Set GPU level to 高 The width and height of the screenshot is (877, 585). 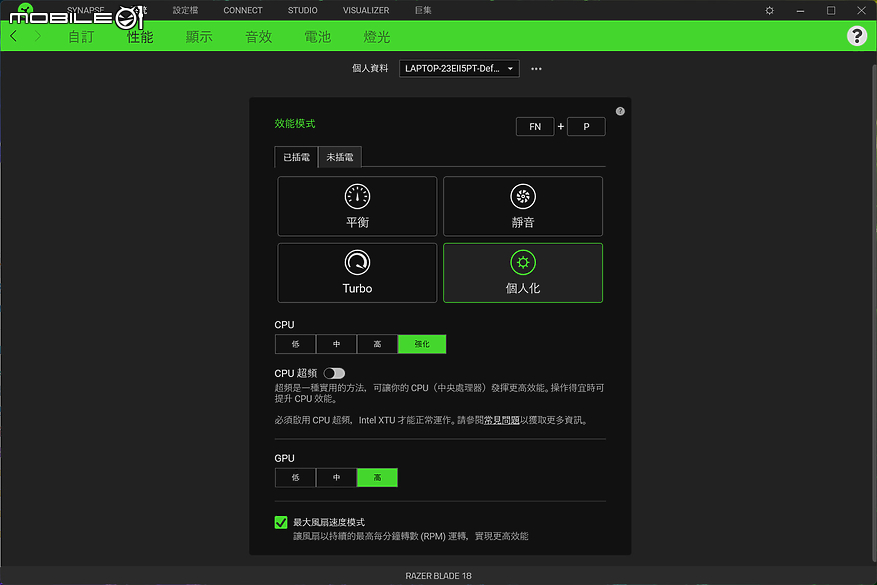(377, 478)
